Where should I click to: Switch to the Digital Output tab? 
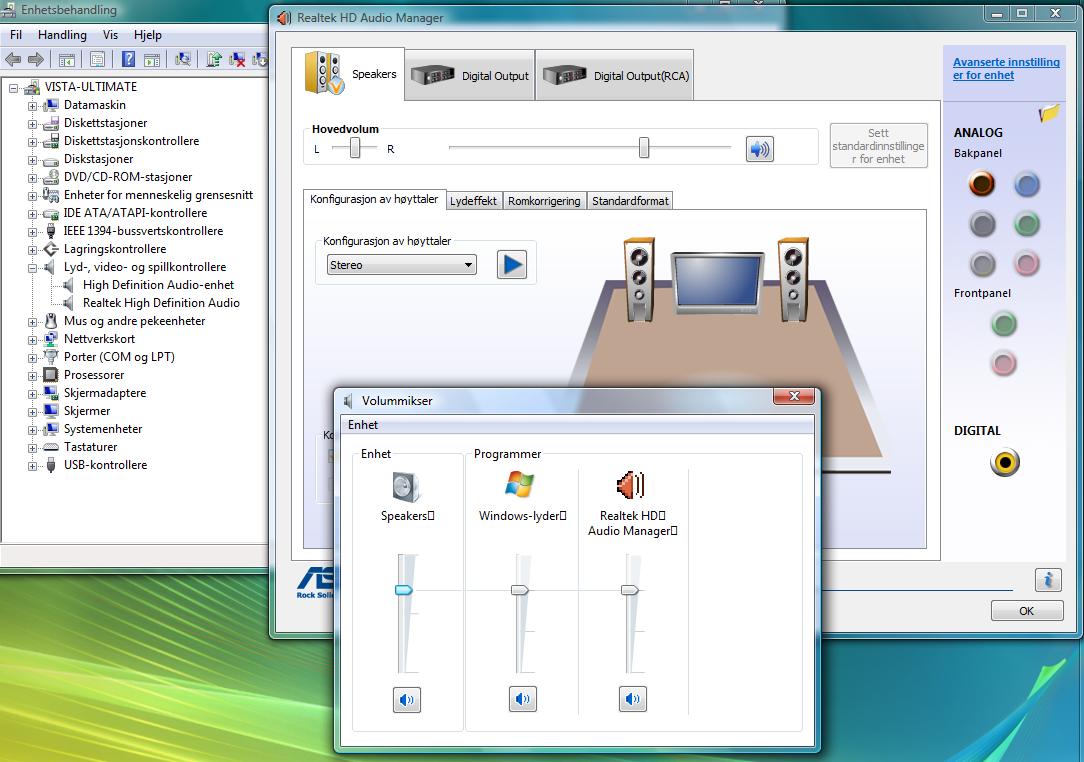pos(469,75)
